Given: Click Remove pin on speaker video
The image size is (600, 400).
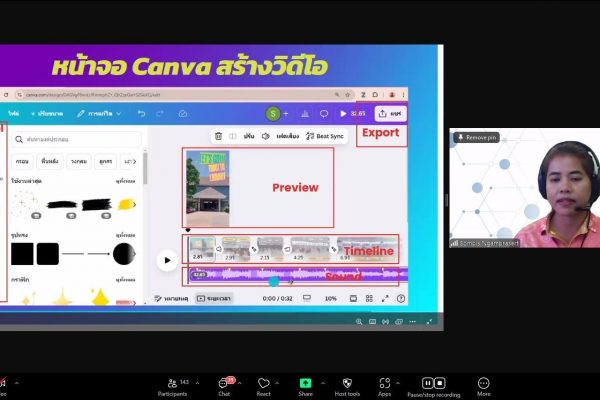Looking at the screenshot, I should (x=477, y=137).
